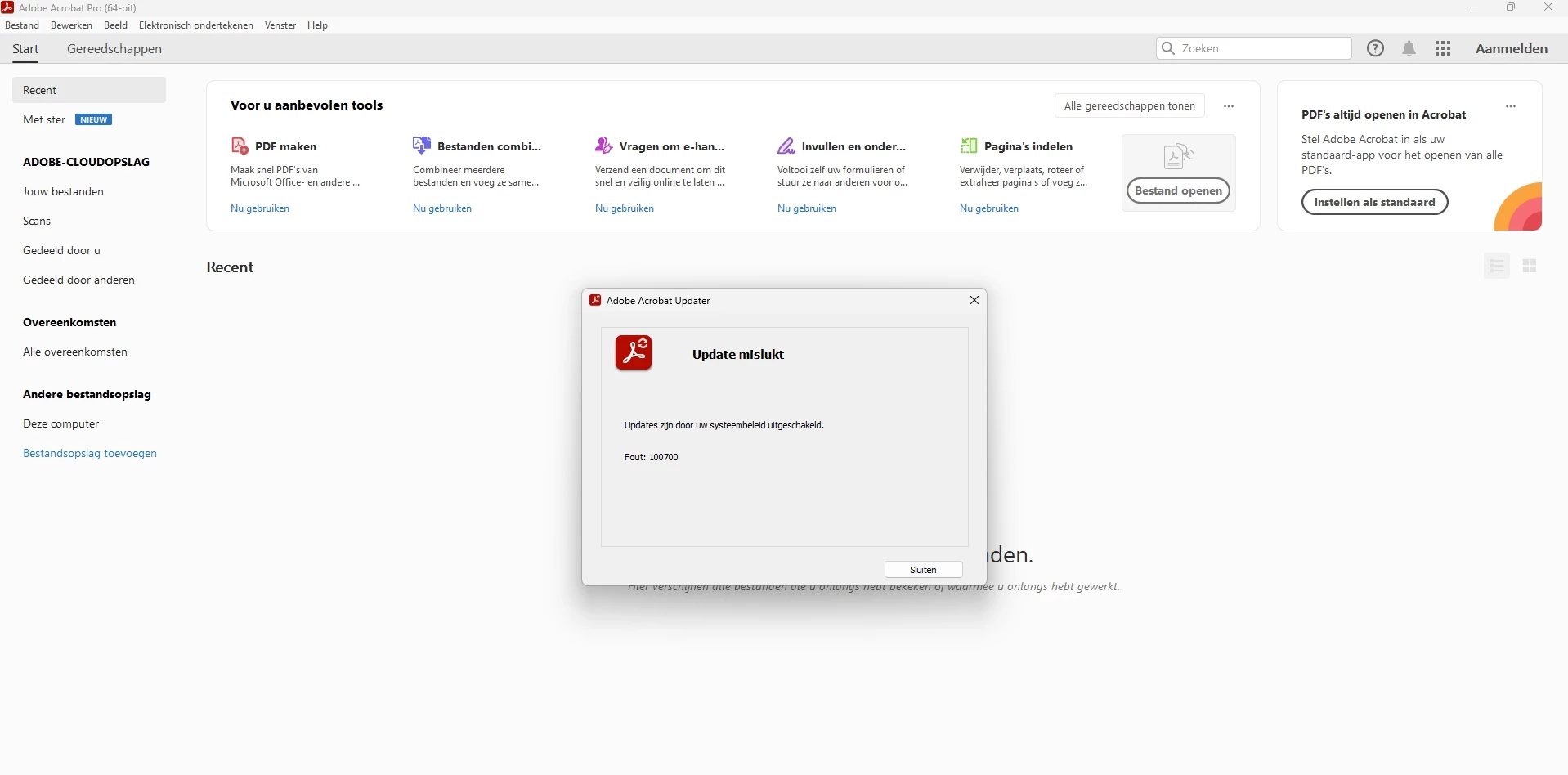Click the Invullen en ondertekenen pen icon
This screenshot has height=775, width=1568.
(x=786, y=146)
